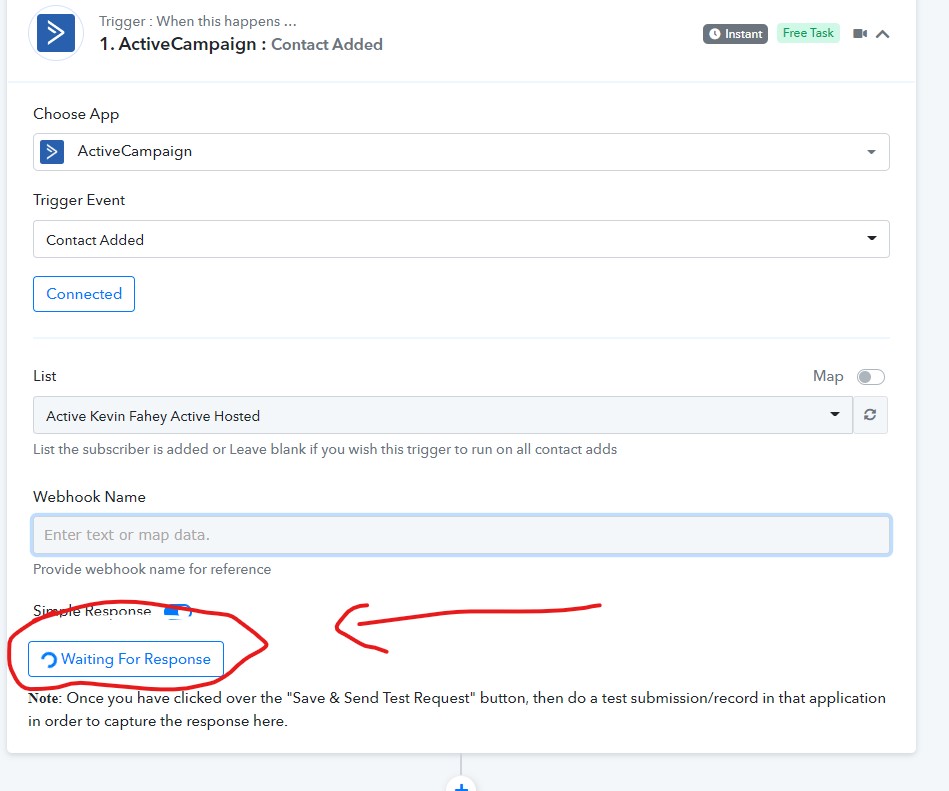Click the heading '1. ActiveCampaign : Contact Added'
This screenshot has height=791, width=949.
click(x=241, y=44)
